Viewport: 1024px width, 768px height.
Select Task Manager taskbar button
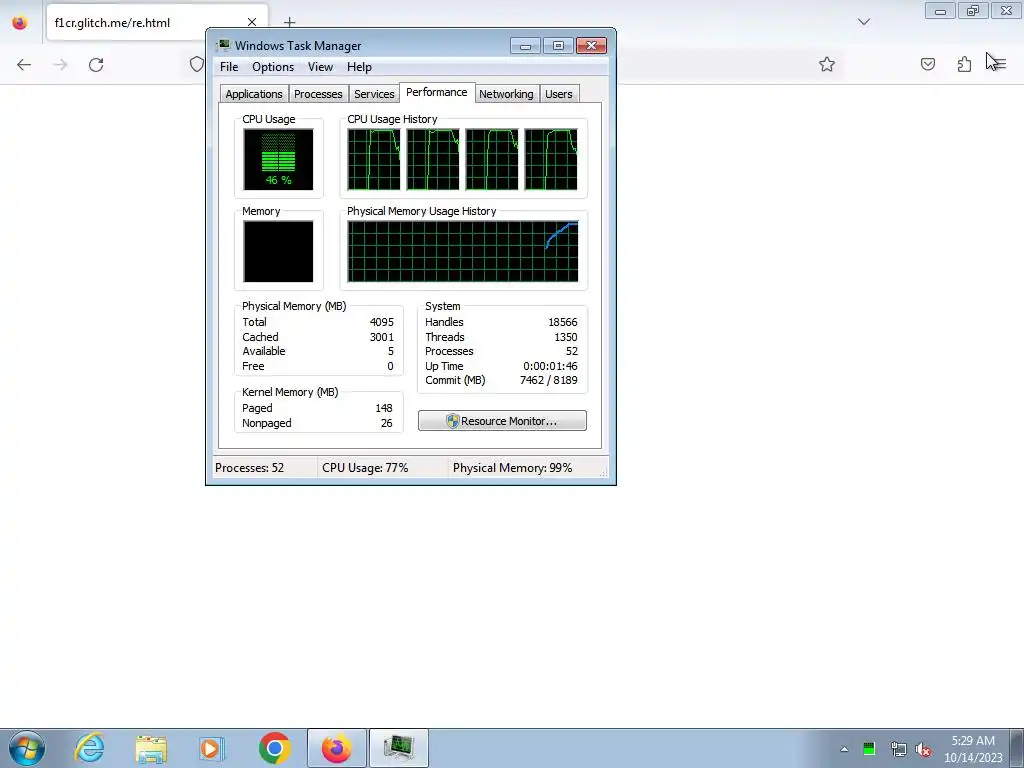398,748
